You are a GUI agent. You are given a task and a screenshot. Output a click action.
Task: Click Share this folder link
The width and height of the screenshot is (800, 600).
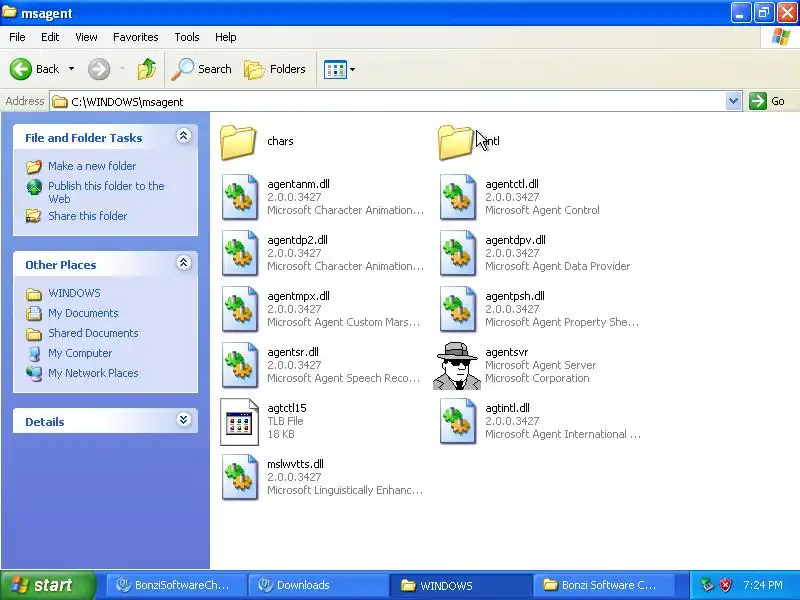click(x=88, y=216)
